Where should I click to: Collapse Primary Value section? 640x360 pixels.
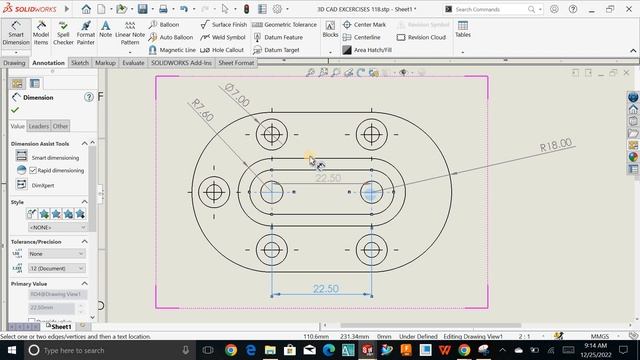click(x=84, y=283)
